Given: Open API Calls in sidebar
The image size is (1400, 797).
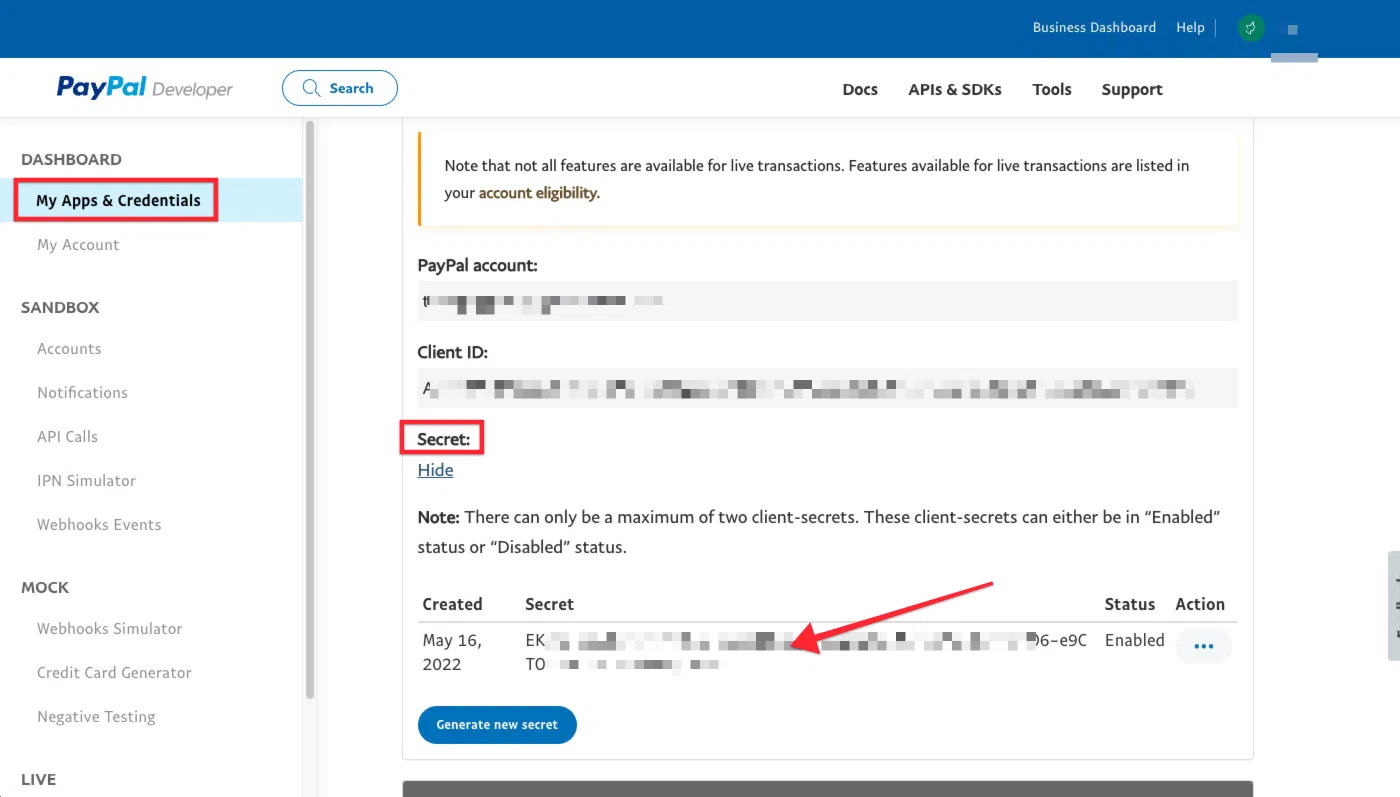Looking at the screenshot, I should [x=67, y=437].
